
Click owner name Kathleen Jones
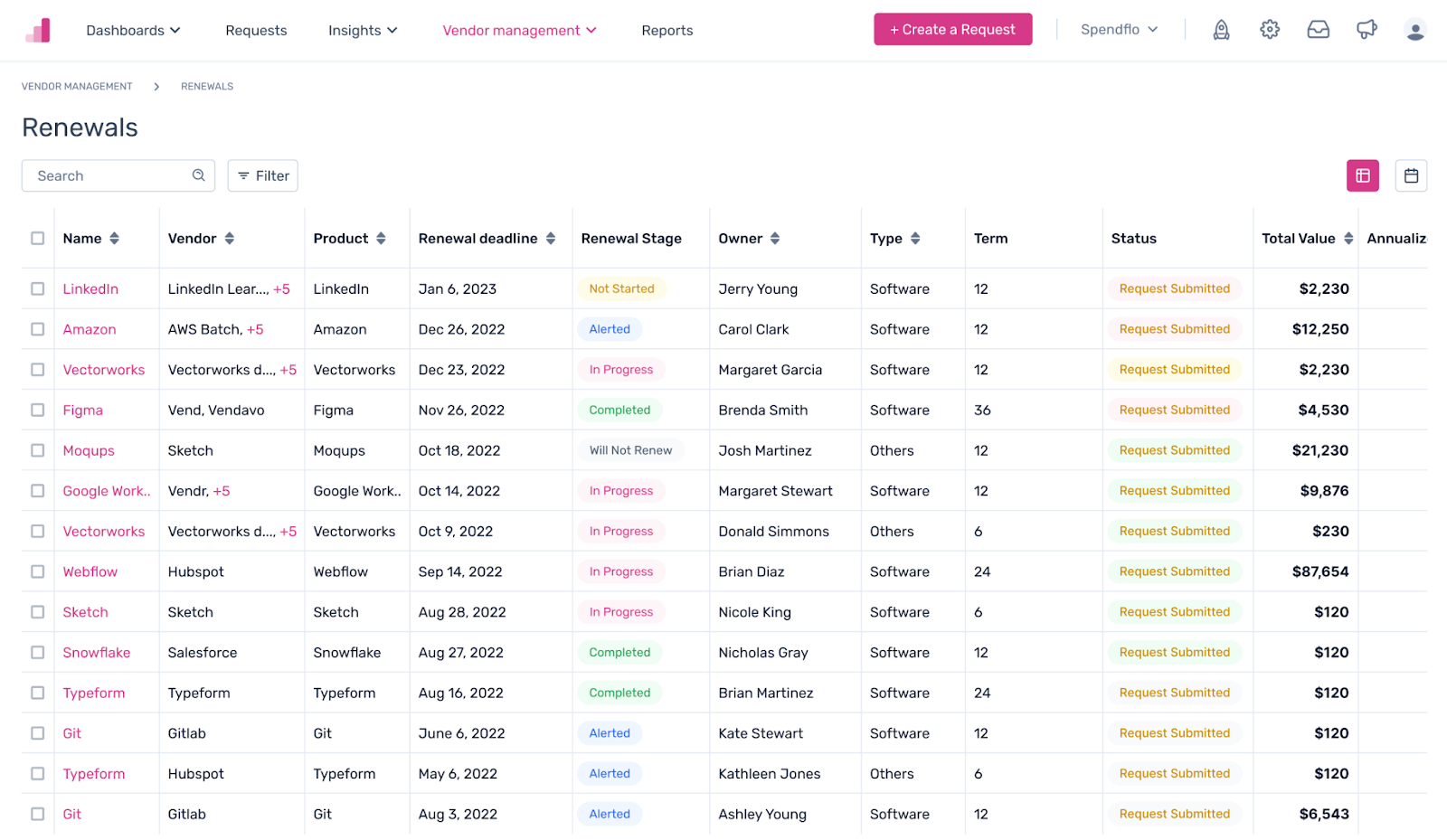770,774
